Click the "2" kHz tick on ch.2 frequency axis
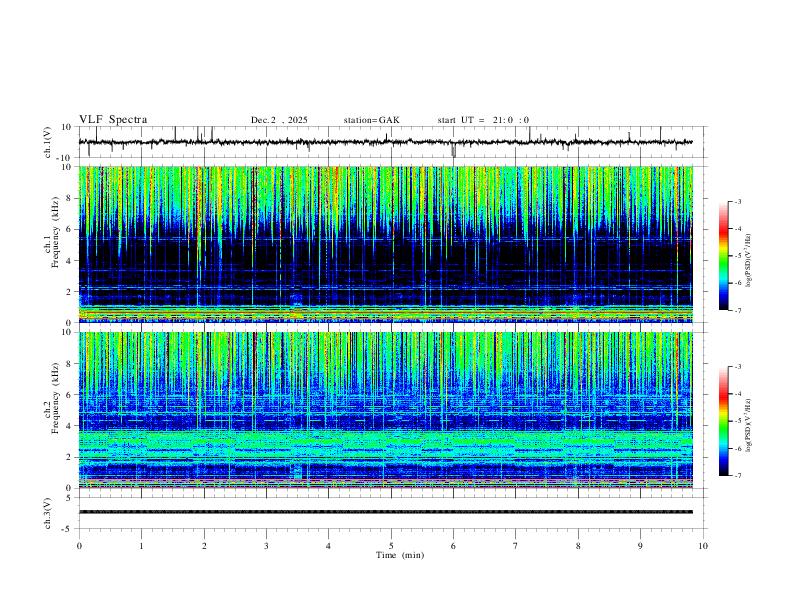The image size is (792, 612). tap(69, 457)
